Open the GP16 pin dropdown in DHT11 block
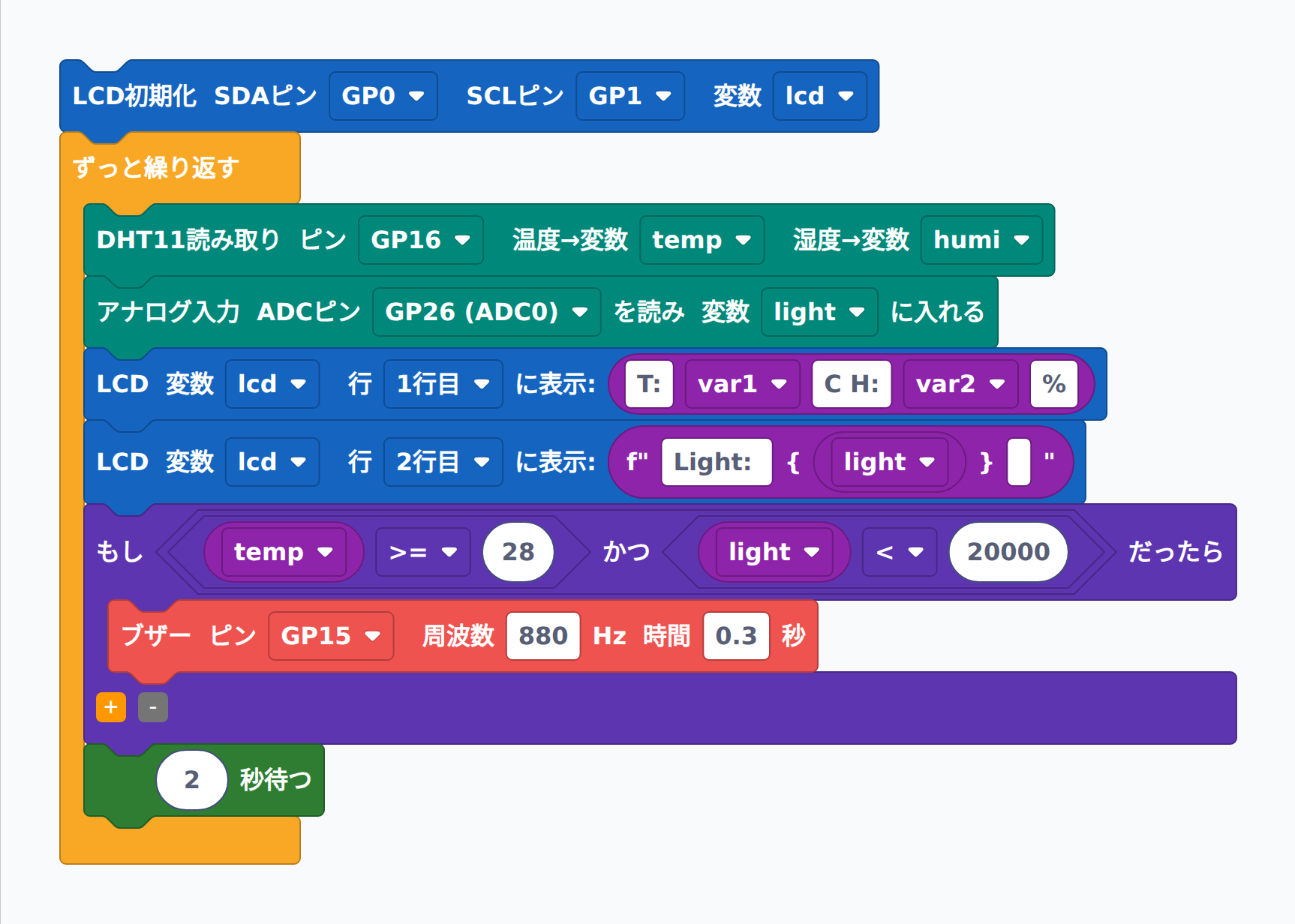This screenshot has width=1295, height=924. tap(421, 240)
